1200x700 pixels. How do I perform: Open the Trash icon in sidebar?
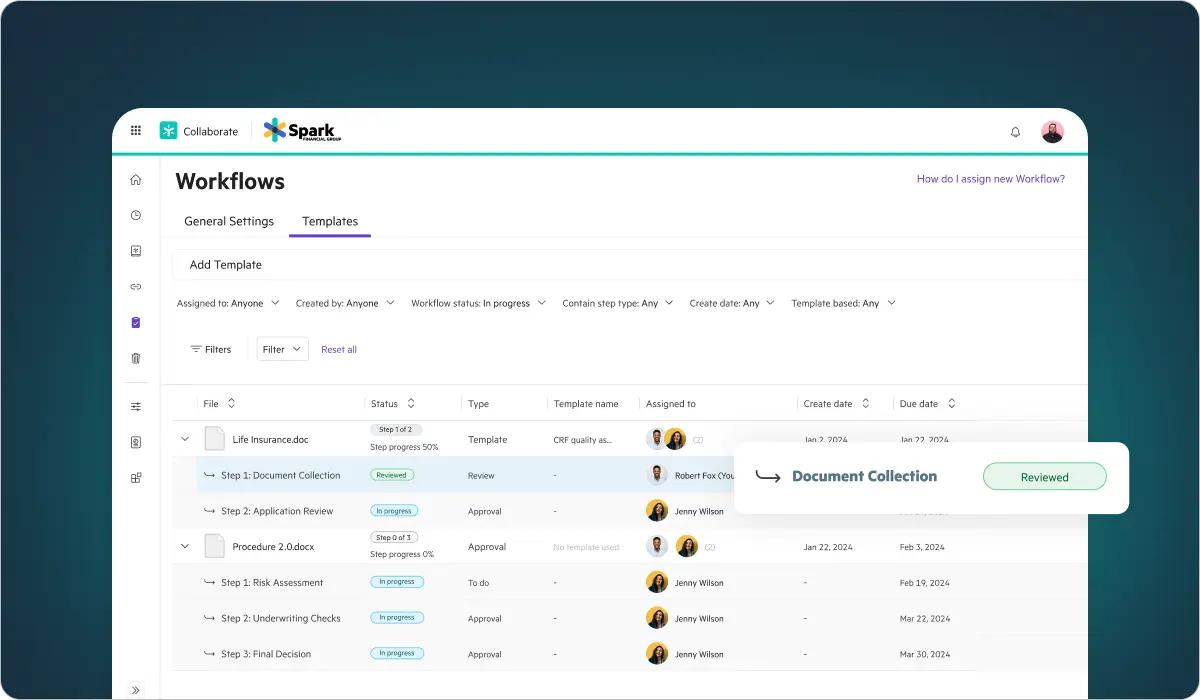pyautogui.click(x=136, y=358)
